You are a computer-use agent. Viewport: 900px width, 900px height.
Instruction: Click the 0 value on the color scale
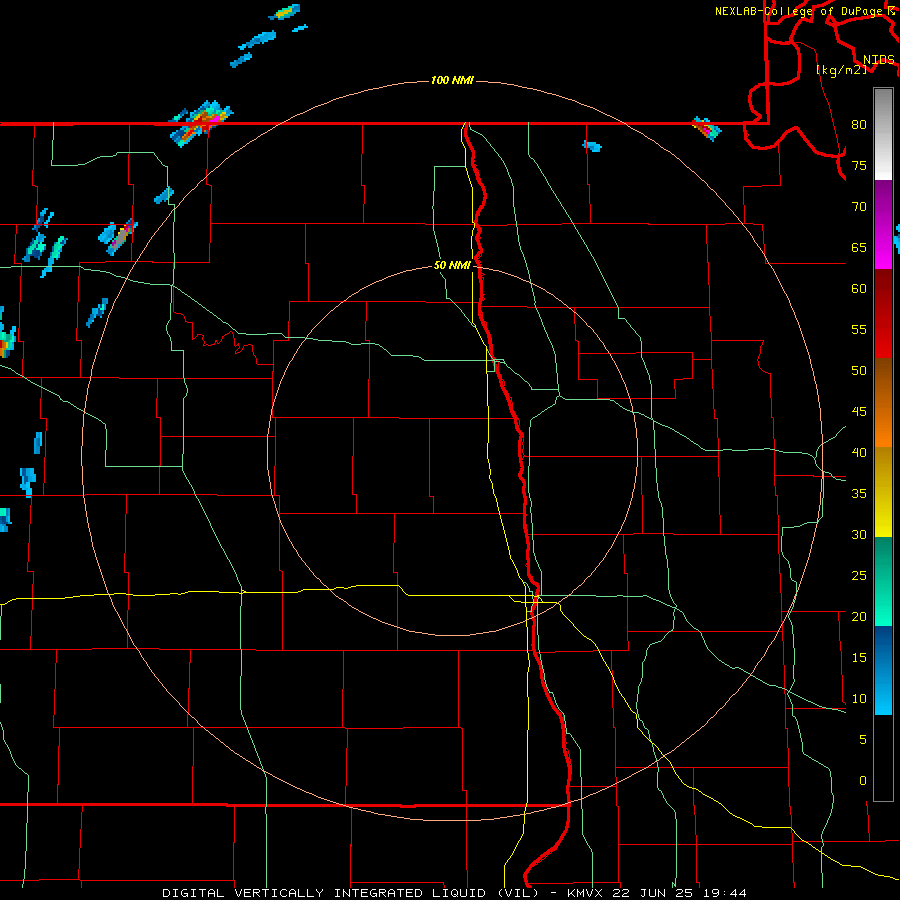coord(863,781)
